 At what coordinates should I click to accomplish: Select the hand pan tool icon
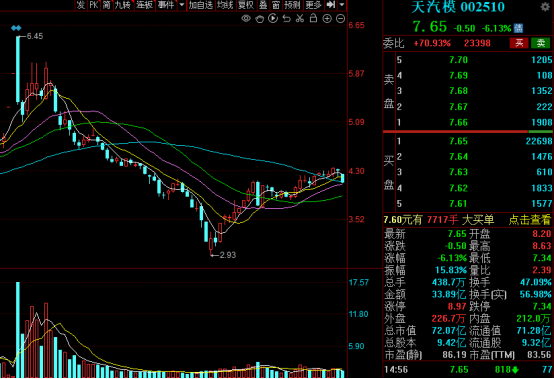pos(259,19)
